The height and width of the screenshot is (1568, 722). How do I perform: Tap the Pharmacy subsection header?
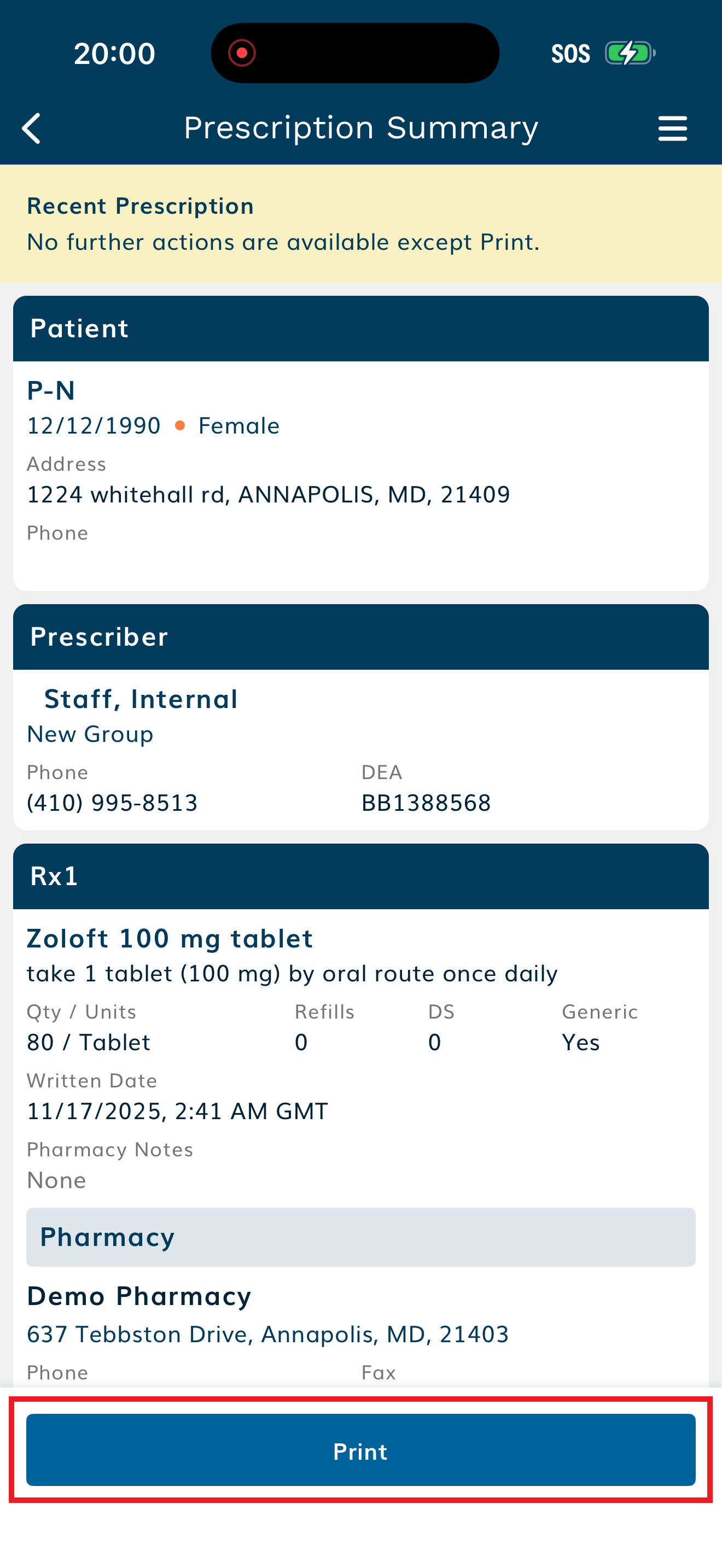[360, 1237]
